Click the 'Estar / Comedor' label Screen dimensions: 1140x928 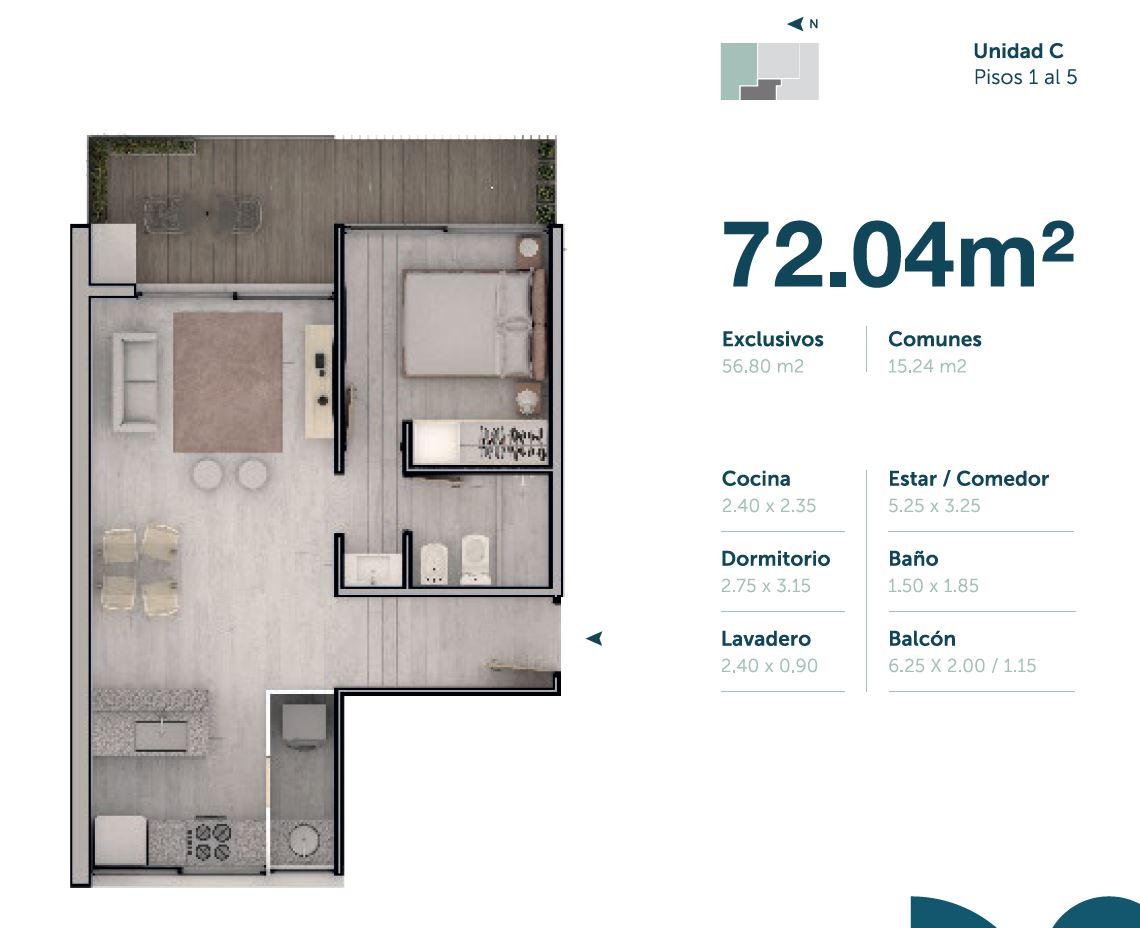point(968,479)
